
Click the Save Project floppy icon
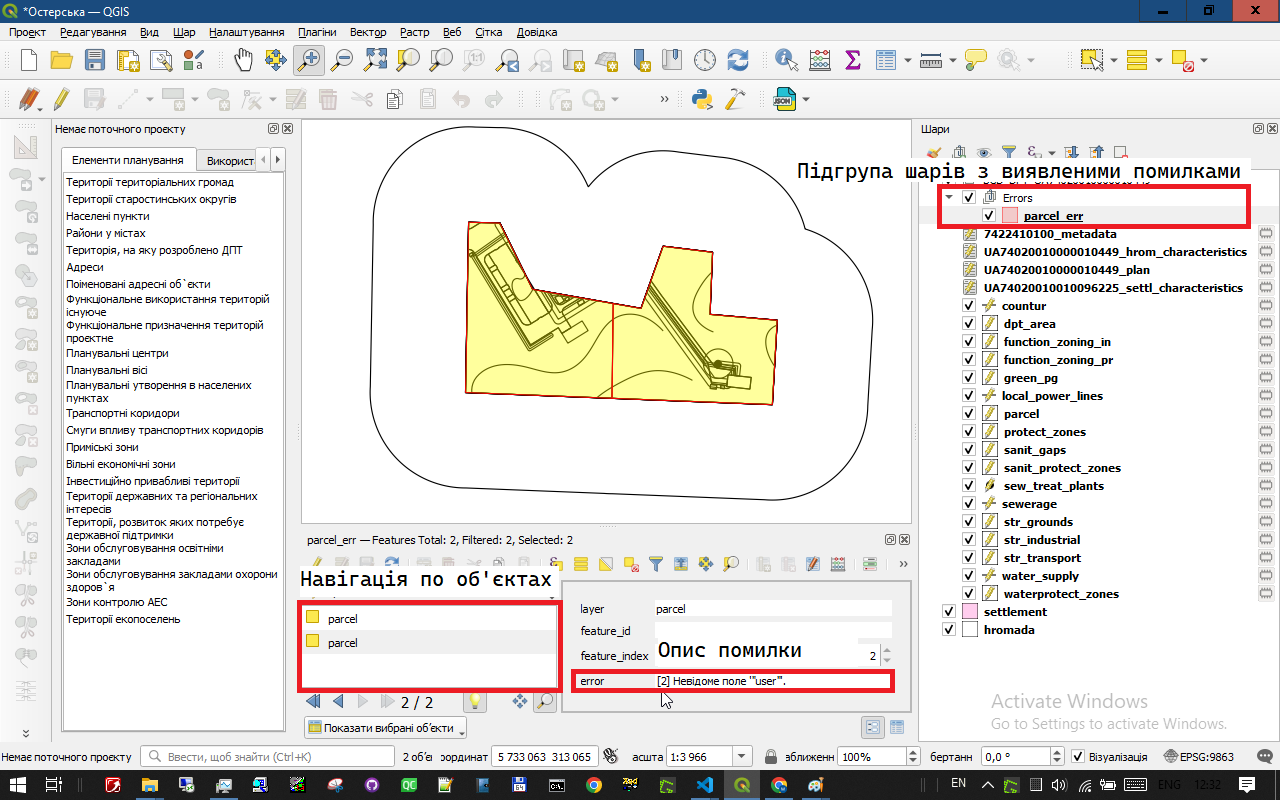[95, 60]
